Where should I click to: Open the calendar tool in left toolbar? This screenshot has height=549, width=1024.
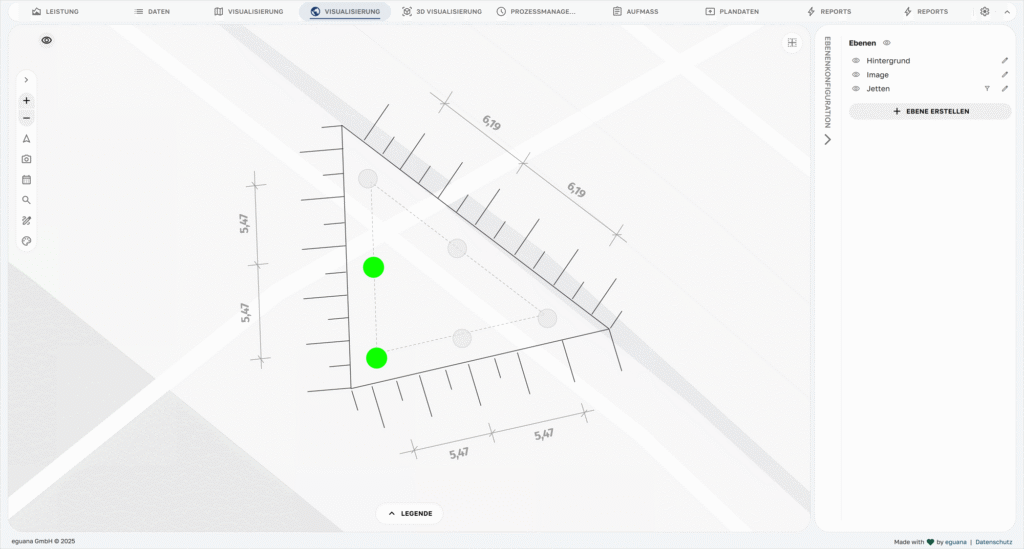click(27, 180)
